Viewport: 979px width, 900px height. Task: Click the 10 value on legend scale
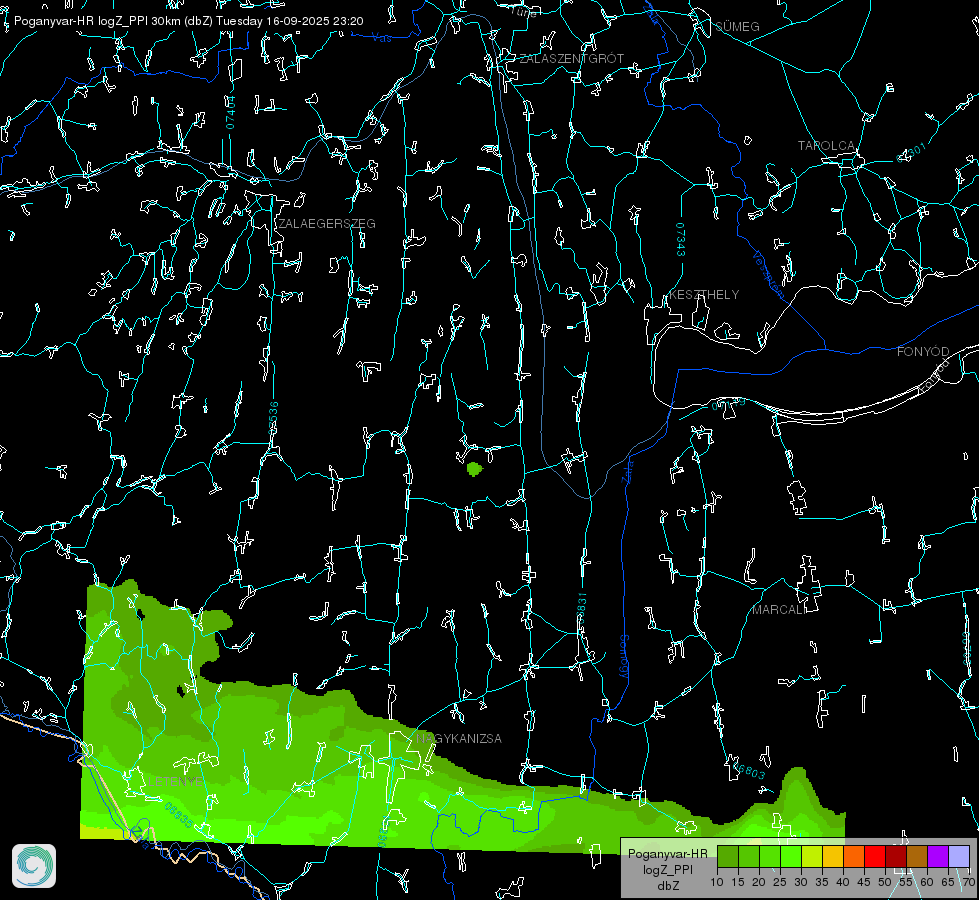coord(717,883)
